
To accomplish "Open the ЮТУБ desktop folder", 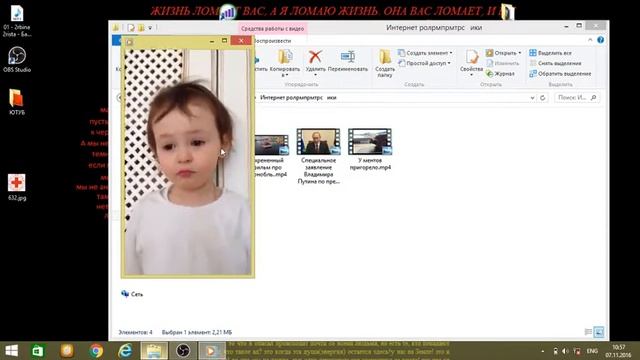I will tap(17, 102).
